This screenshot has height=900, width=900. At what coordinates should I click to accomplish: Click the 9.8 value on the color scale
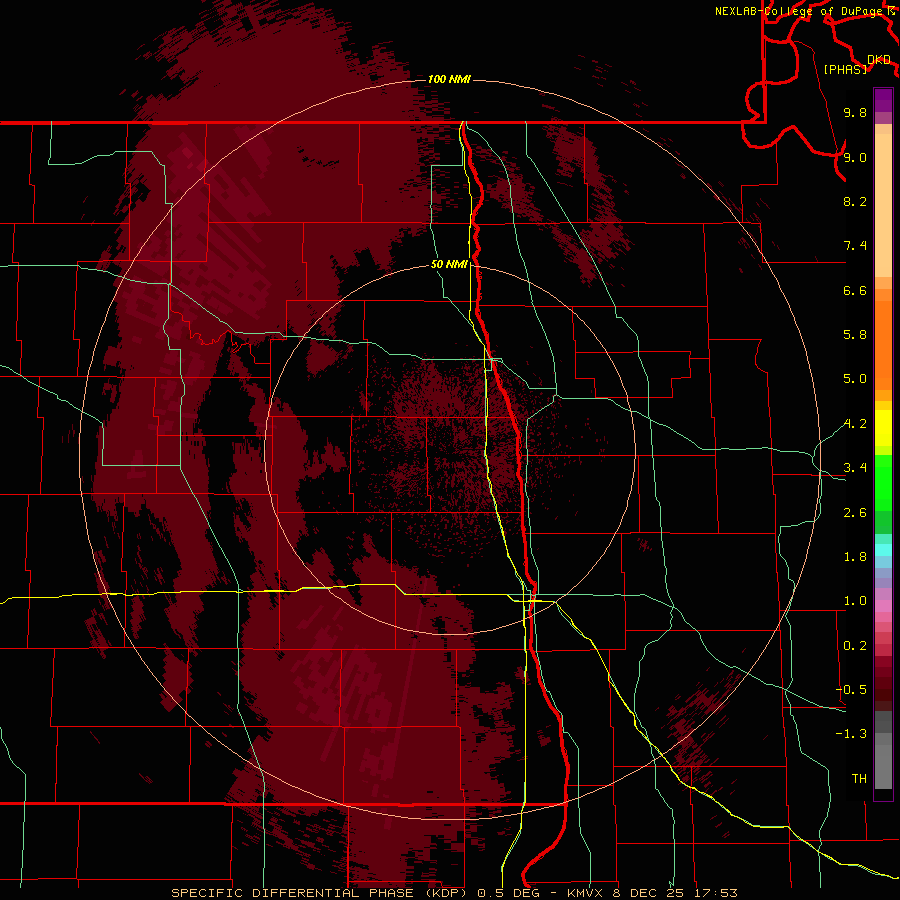pos(855,112)
